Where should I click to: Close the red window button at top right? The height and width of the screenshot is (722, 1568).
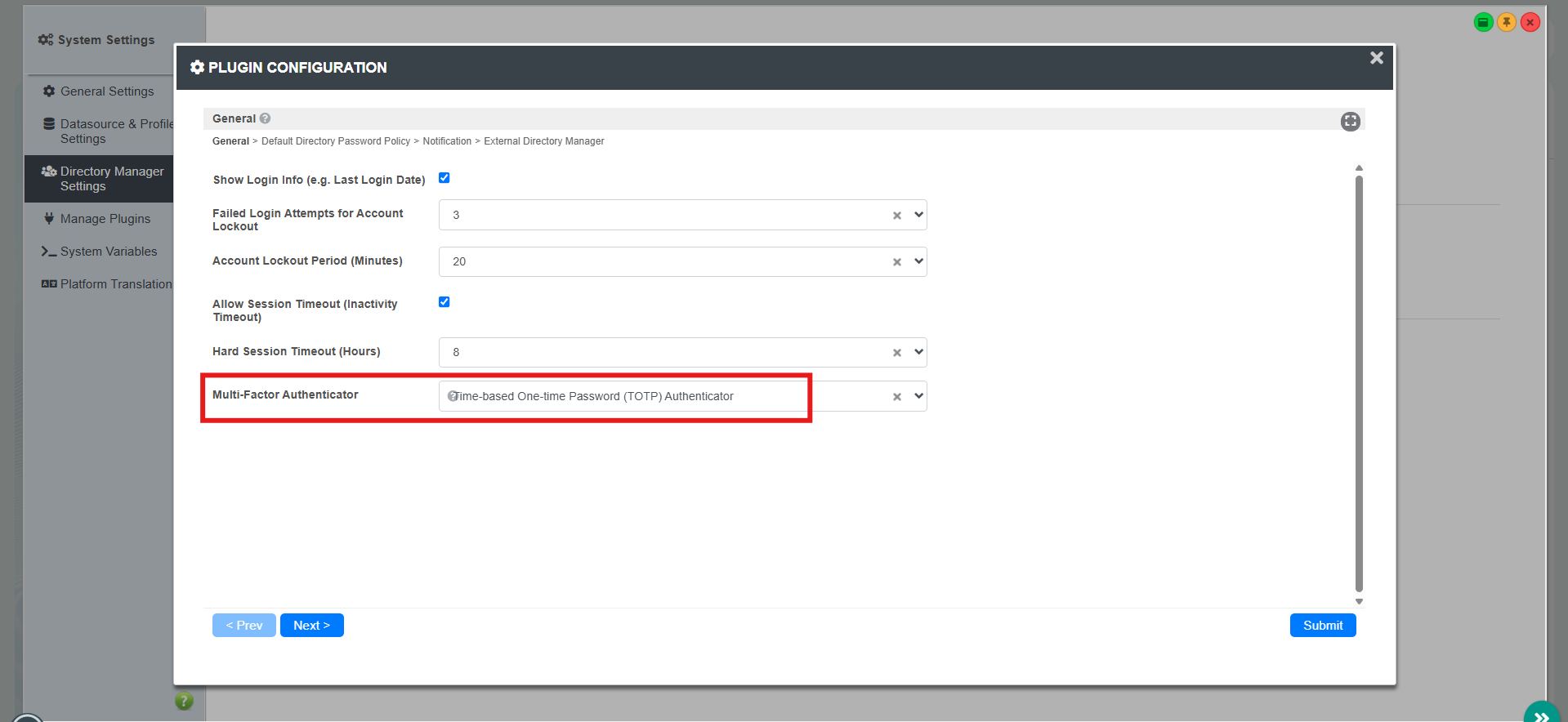click(1530, 22)
